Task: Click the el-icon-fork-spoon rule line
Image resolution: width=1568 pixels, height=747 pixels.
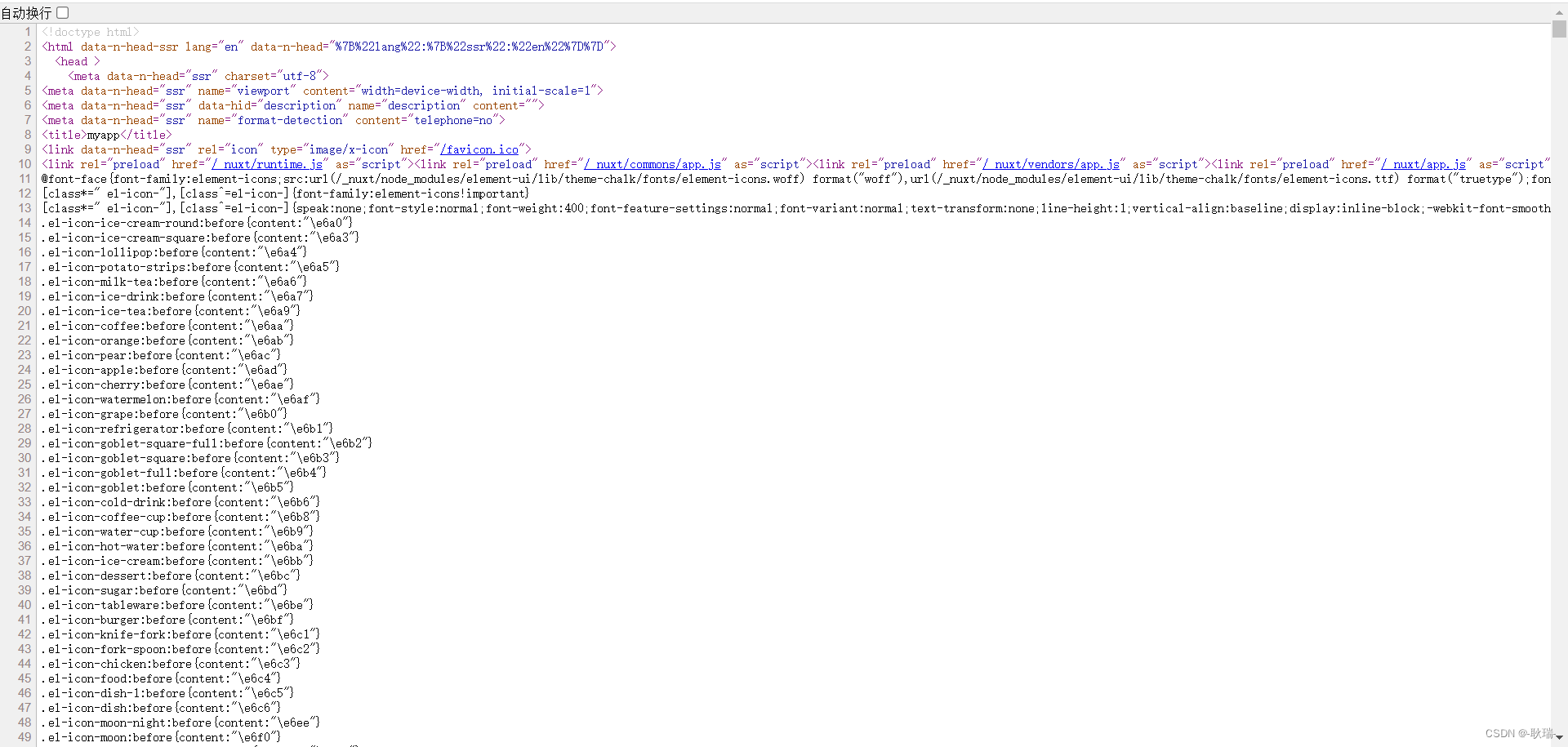Action: [x=180, y=649]
